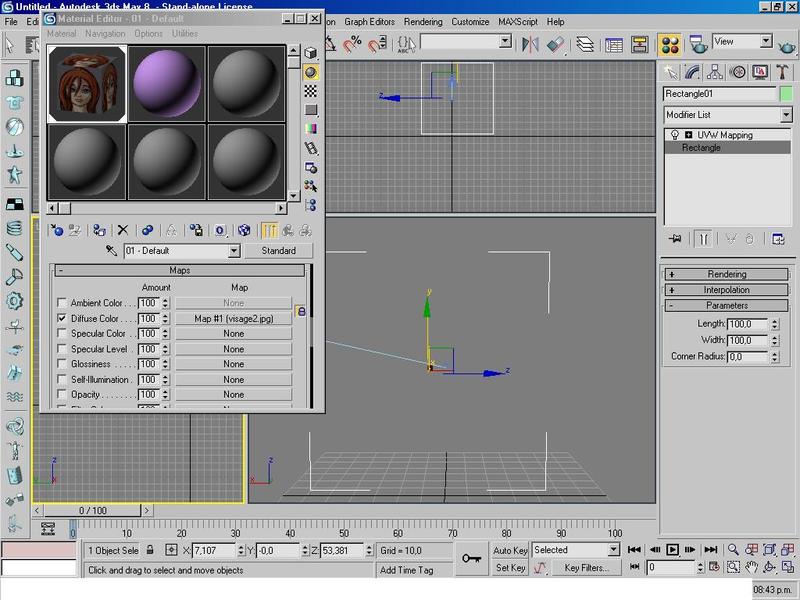Click the Quick Render teapot icon
The width and height of the screenshot is (800, 600).
[787, 47]
